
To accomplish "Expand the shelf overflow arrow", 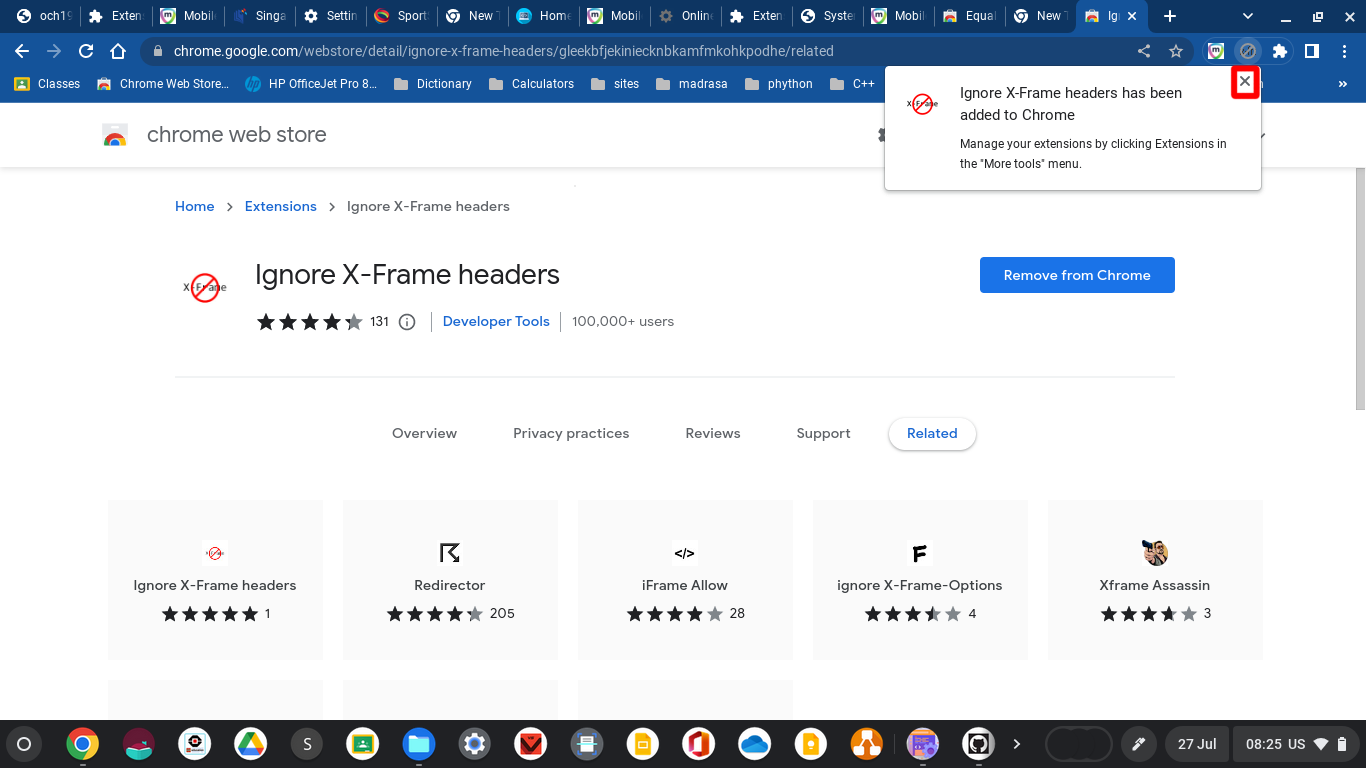I will pyautogui.click(x=1017, y=744).
